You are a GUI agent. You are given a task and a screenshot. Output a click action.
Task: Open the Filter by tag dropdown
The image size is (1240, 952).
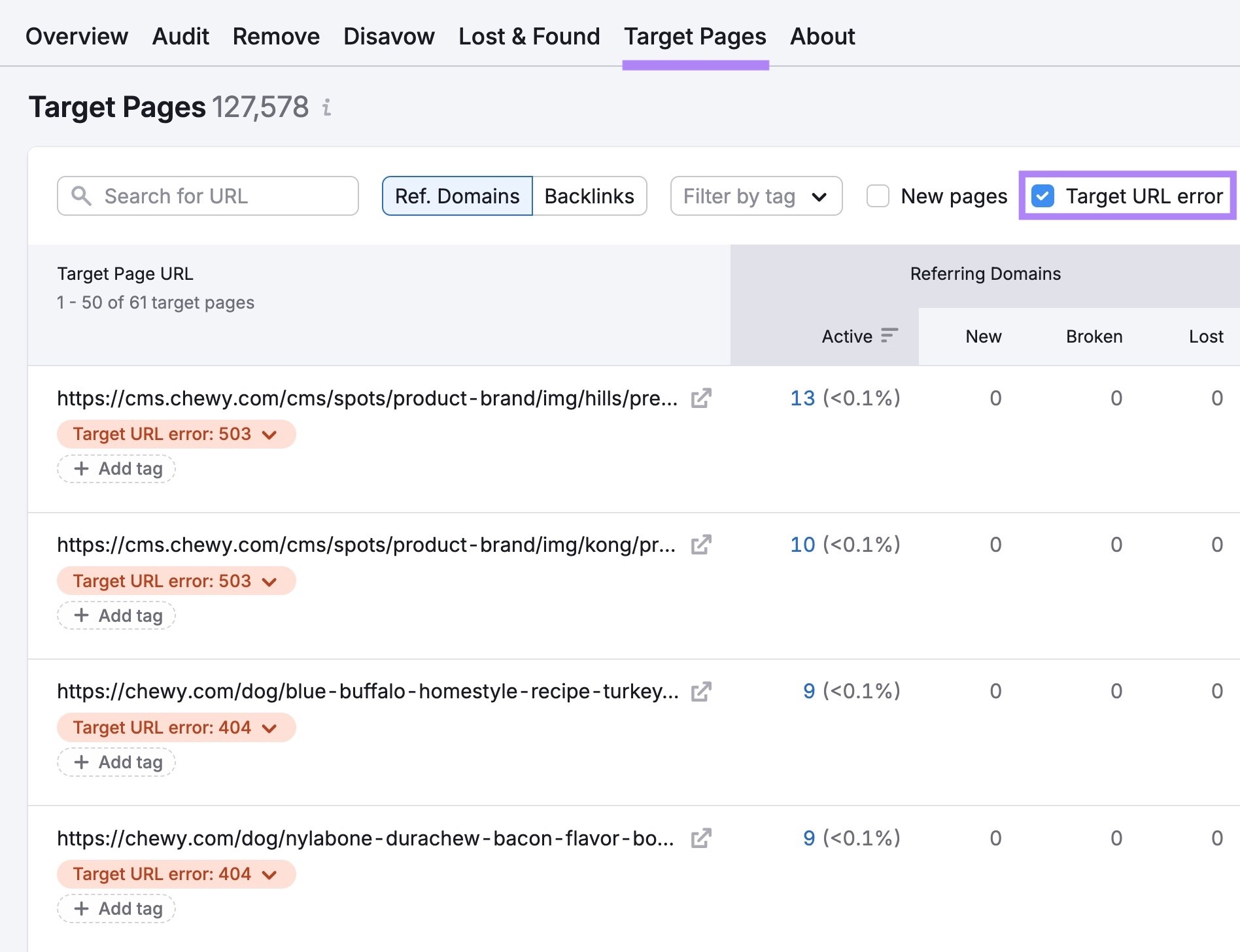(755, 195)
